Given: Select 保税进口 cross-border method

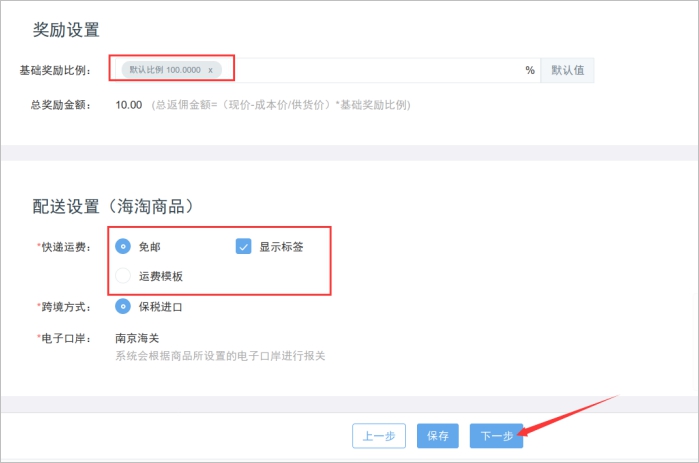Looking at the screenshot, I should click(x=124, y=307).
